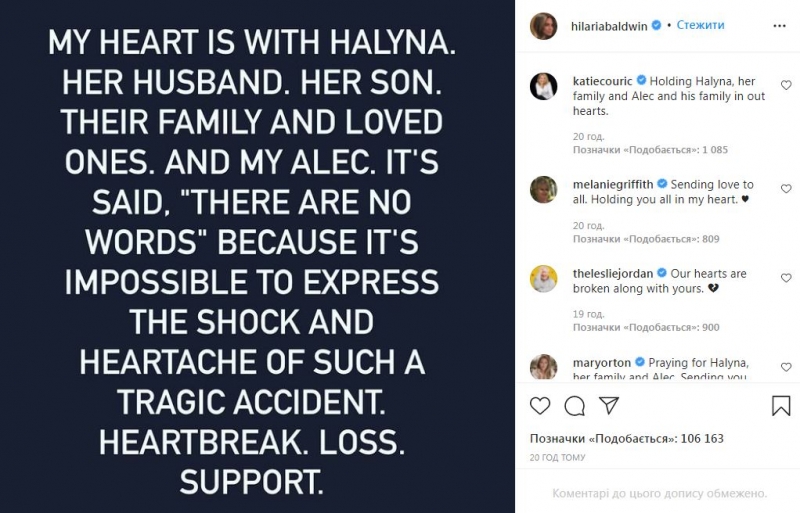Save post with bookmark icon
800x513 pixels.
781,405
